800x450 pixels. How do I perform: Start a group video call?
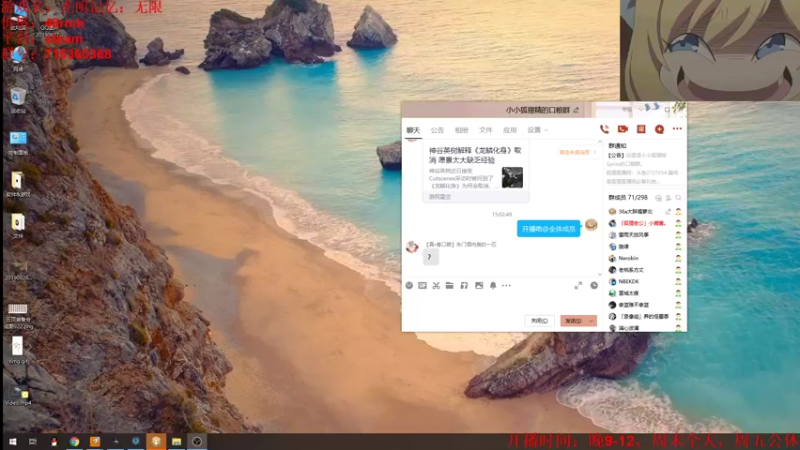tap(622, 130)
